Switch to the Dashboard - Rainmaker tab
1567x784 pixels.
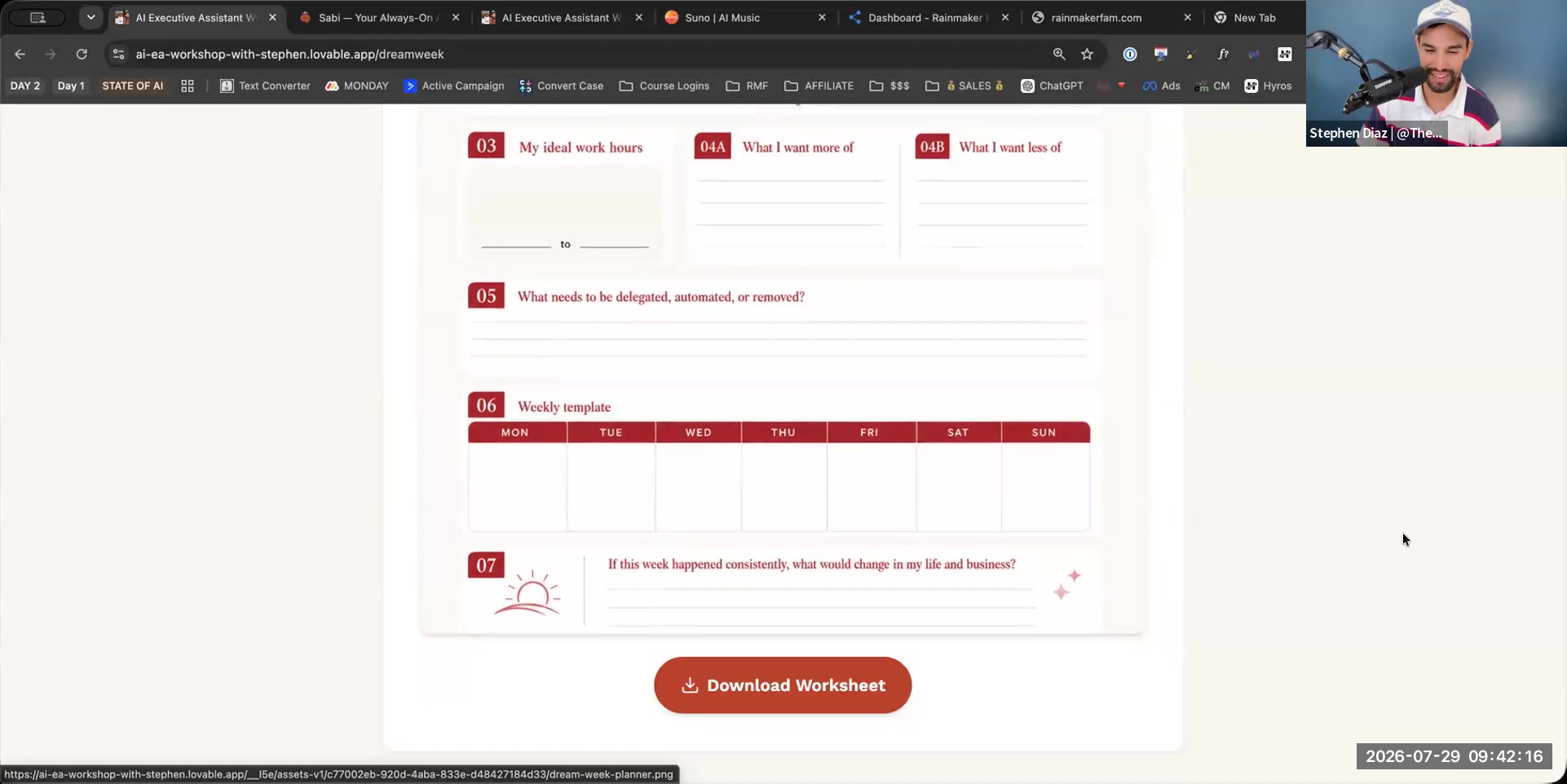coord(928,17)
